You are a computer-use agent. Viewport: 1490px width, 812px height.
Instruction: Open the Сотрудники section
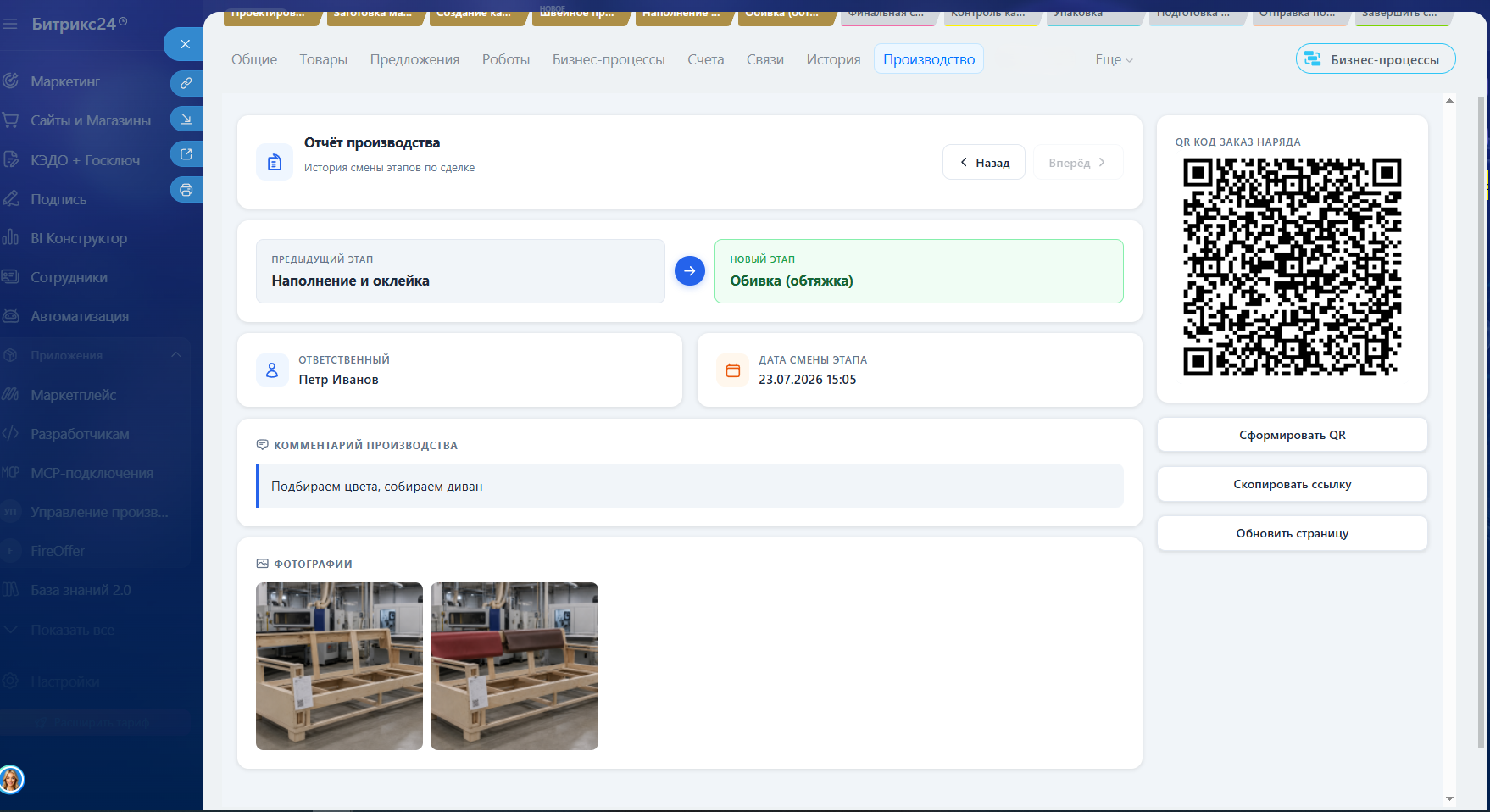[69, 277]
